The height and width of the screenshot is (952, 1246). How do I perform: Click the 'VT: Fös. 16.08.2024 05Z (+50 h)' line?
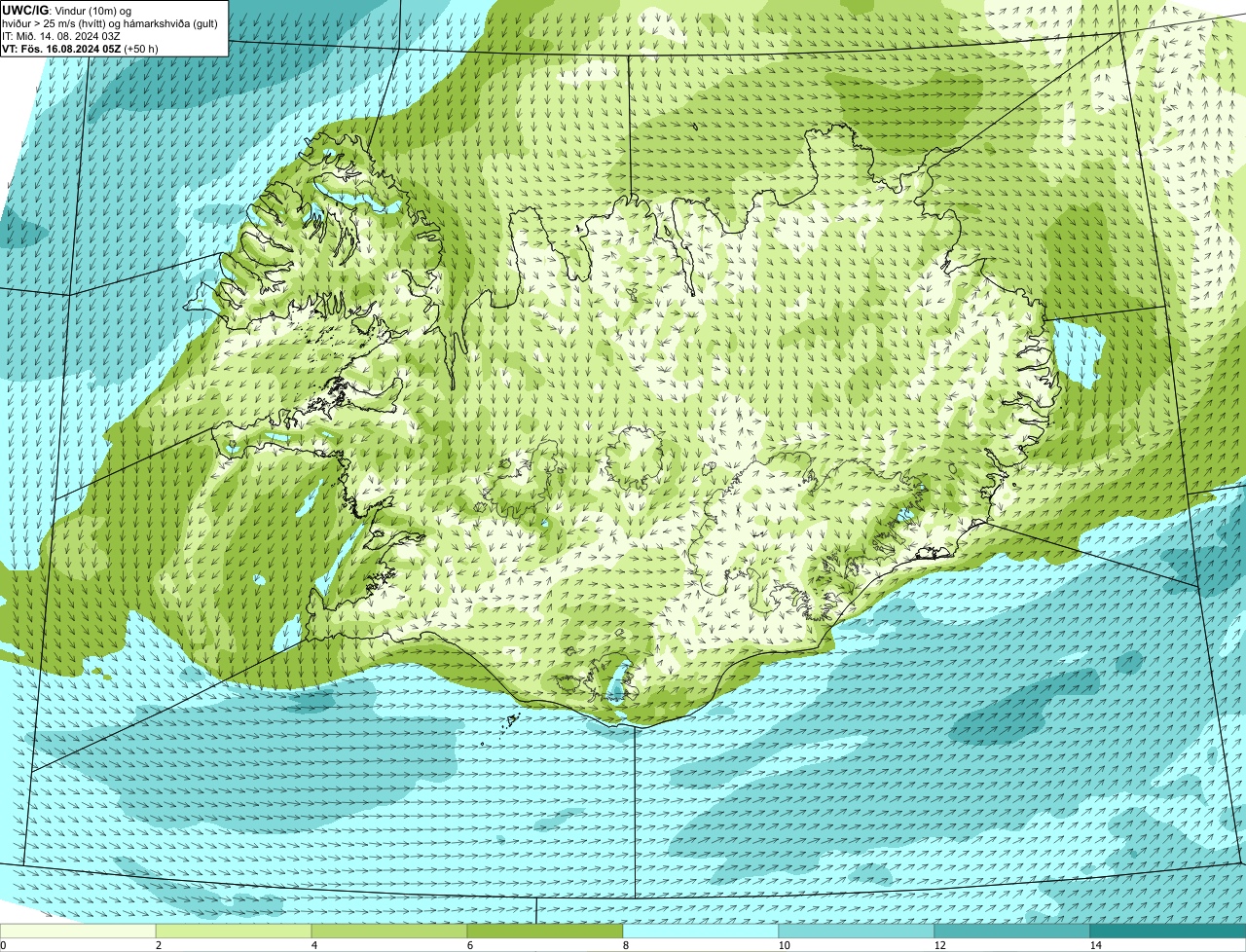point(80,49)
